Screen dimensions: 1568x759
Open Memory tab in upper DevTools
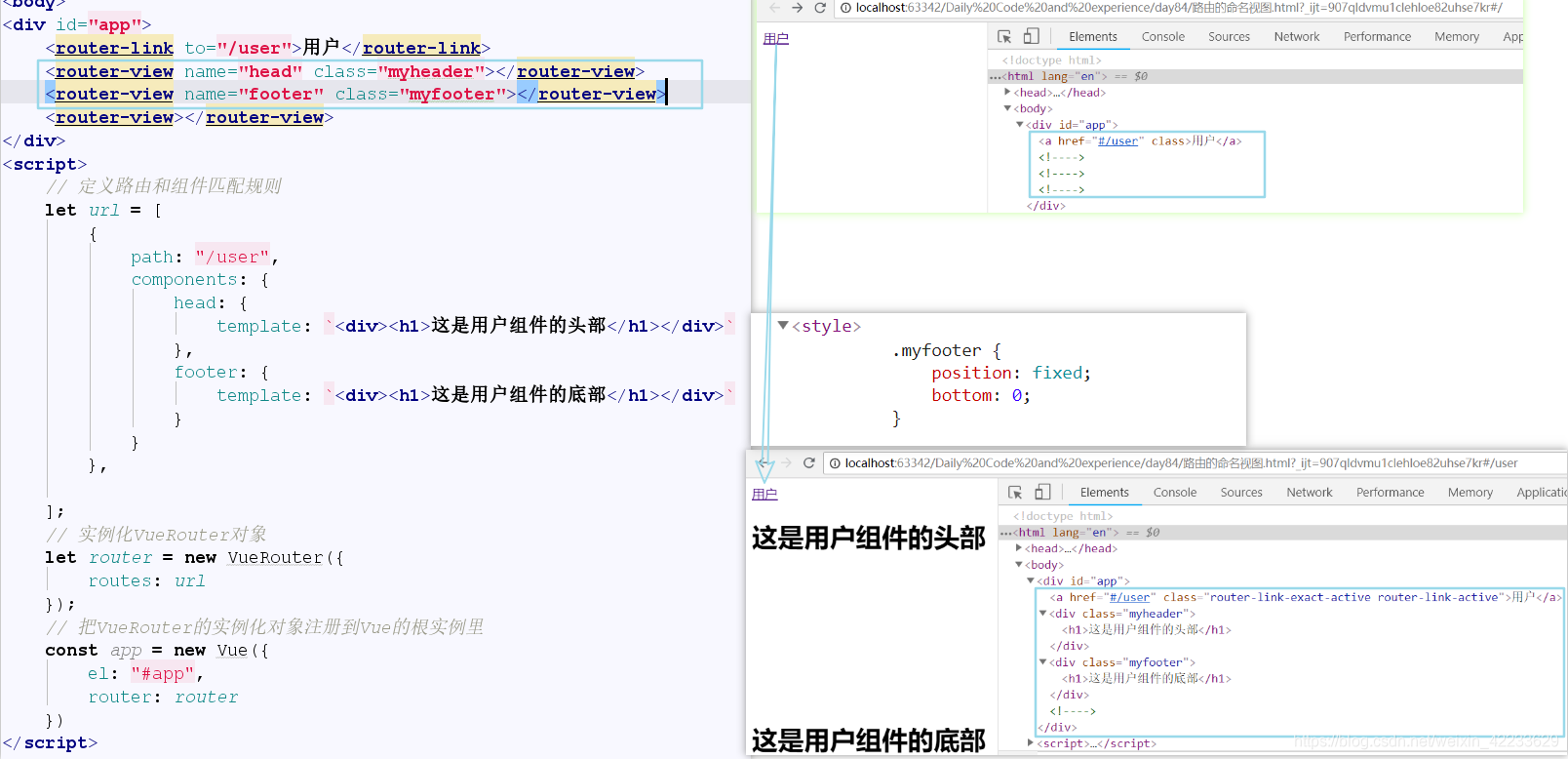pos(1457,37)
